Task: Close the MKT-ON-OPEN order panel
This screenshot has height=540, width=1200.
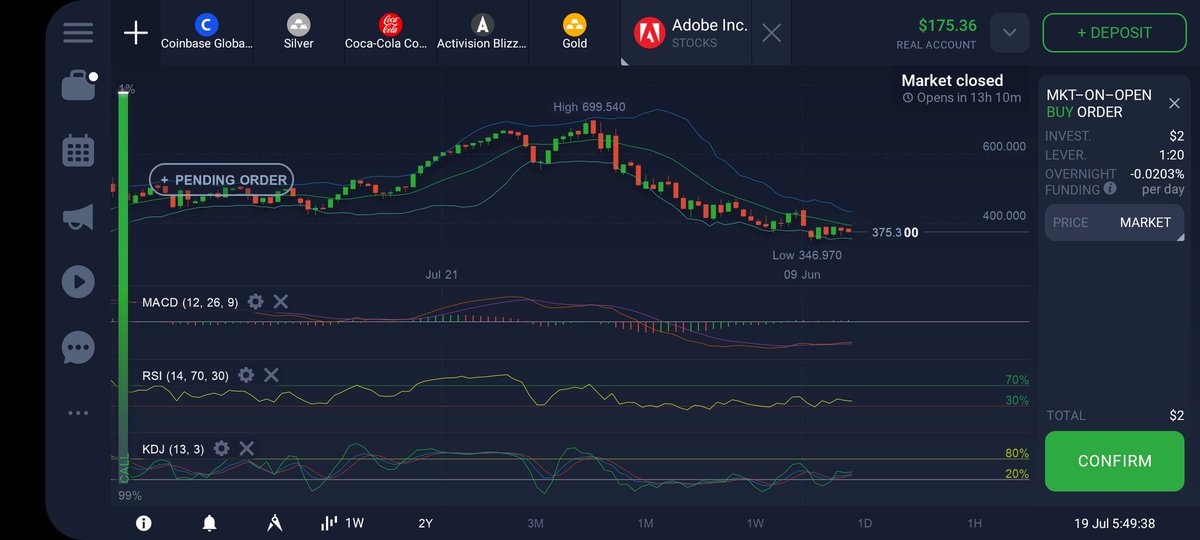Action: (1174, 103)
